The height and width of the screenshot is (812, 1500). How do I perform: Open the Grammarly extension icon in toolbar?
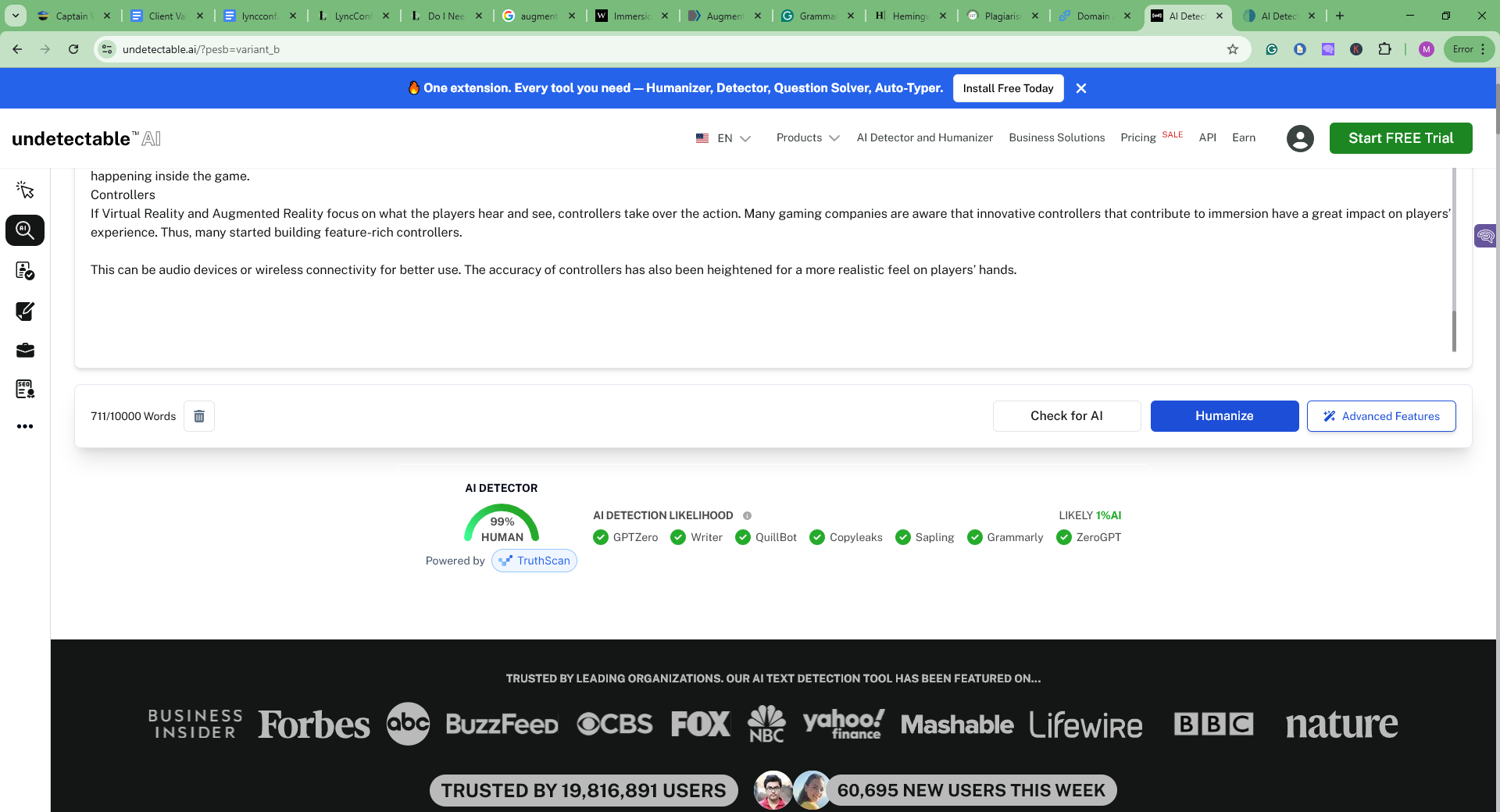(1272, 49)
